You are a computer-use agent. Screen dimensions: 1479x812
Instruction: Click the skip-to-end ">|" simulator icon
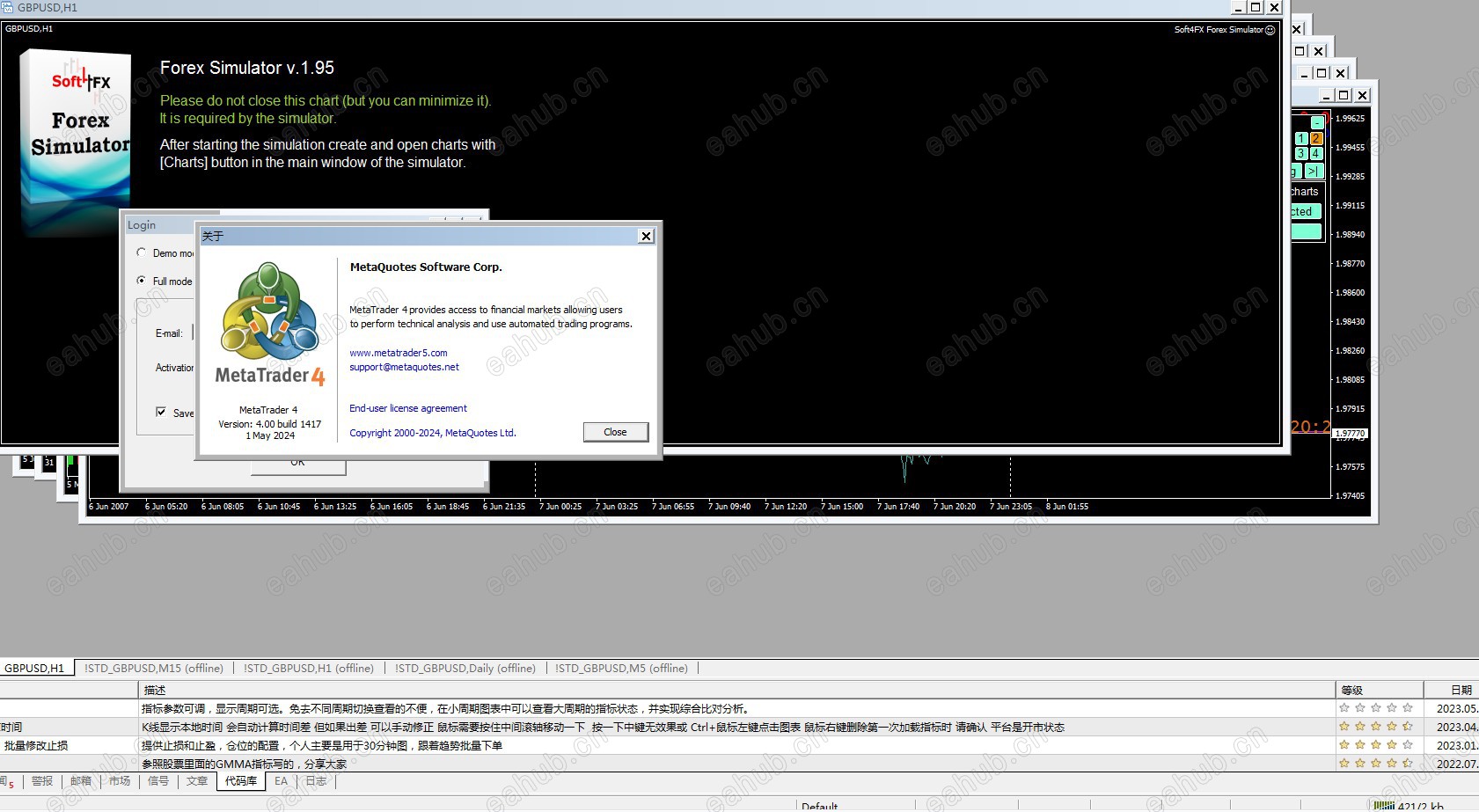click(x=1313, y=172)
